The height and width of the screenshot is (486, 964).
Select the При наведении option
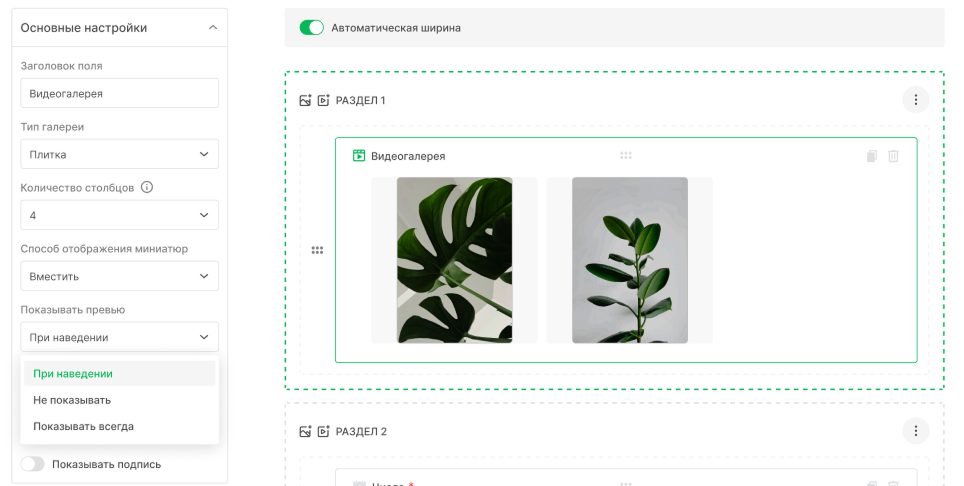[x=119, y=374]
